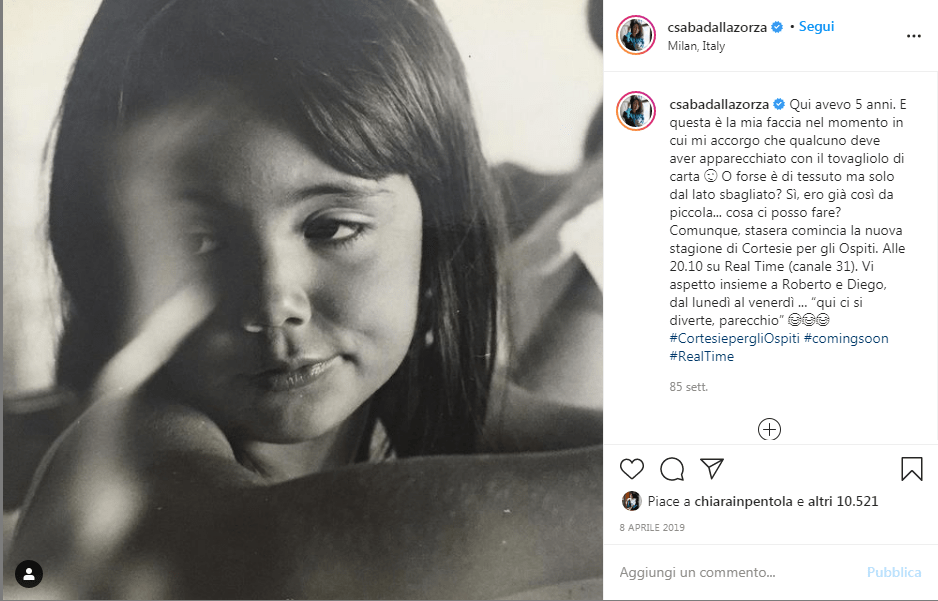This screenshot has width=938, height=601.
Task: Open #CortesiepergliOspiti hashtag
Action: 734,338
